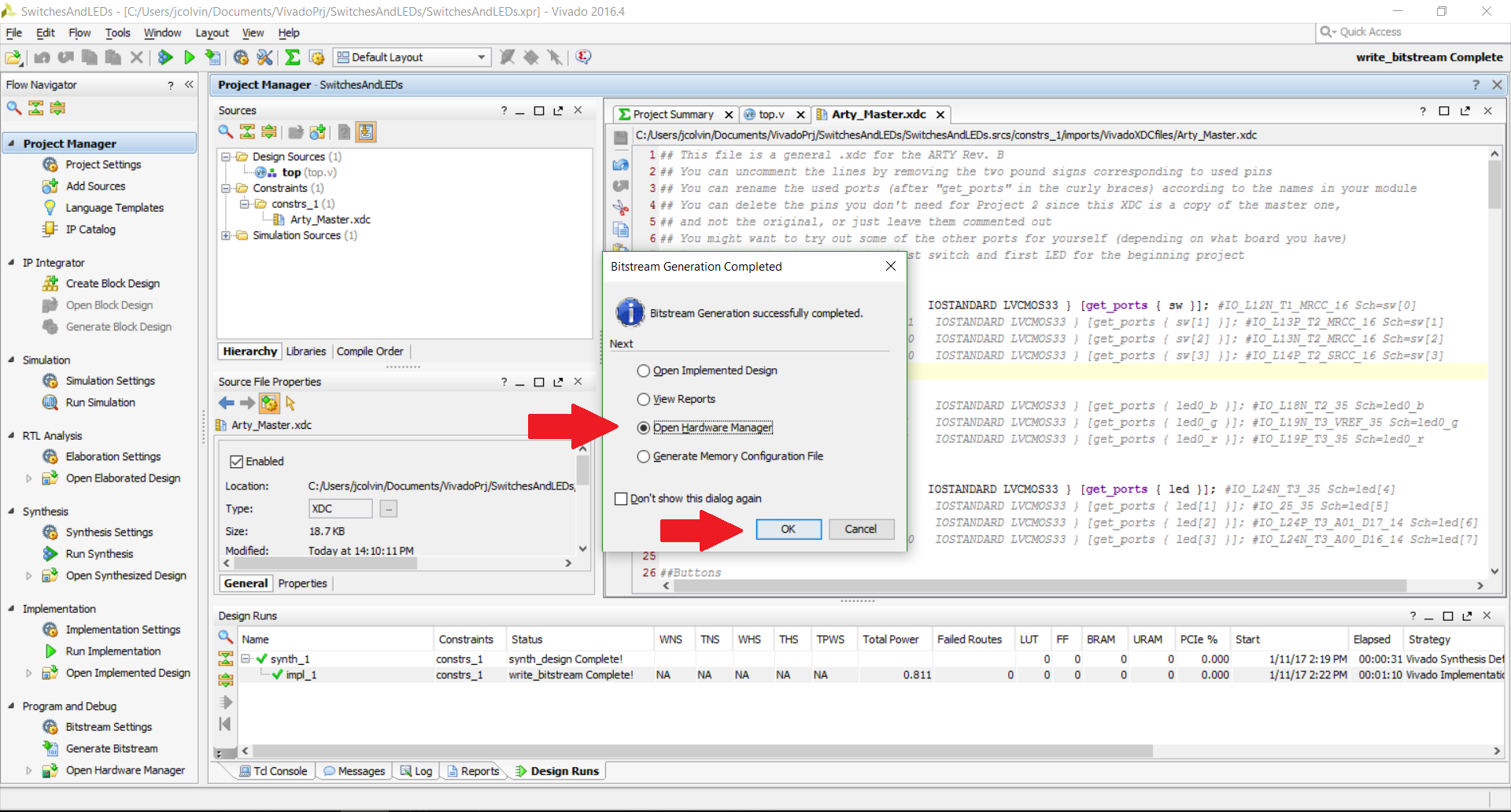The width and height of the screenshot is (1511, 812).
Task: Click the Run Synthesis green arrow toolbar icon
Action: [x=165, y=57]
